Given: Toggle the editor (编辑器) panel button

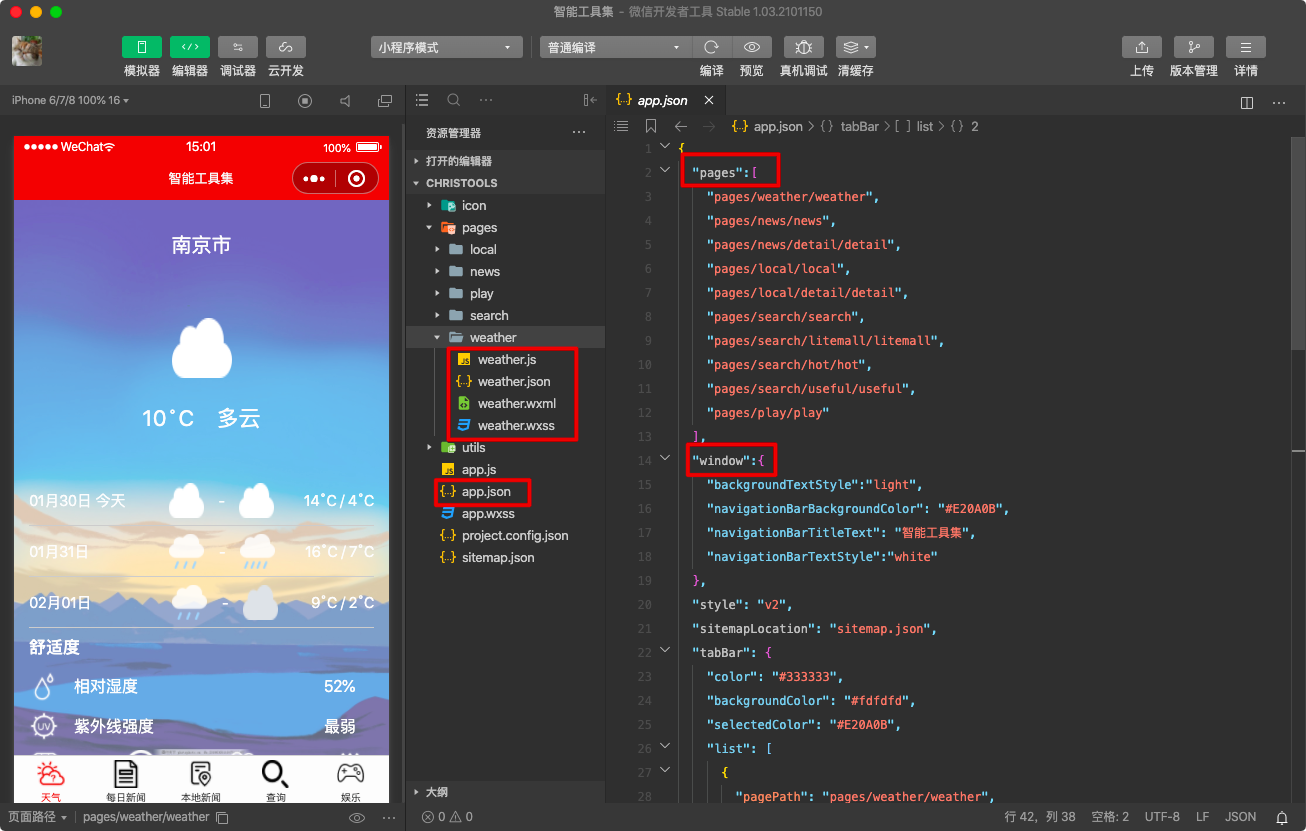Looking at the screenshot, I should (190, 47).
